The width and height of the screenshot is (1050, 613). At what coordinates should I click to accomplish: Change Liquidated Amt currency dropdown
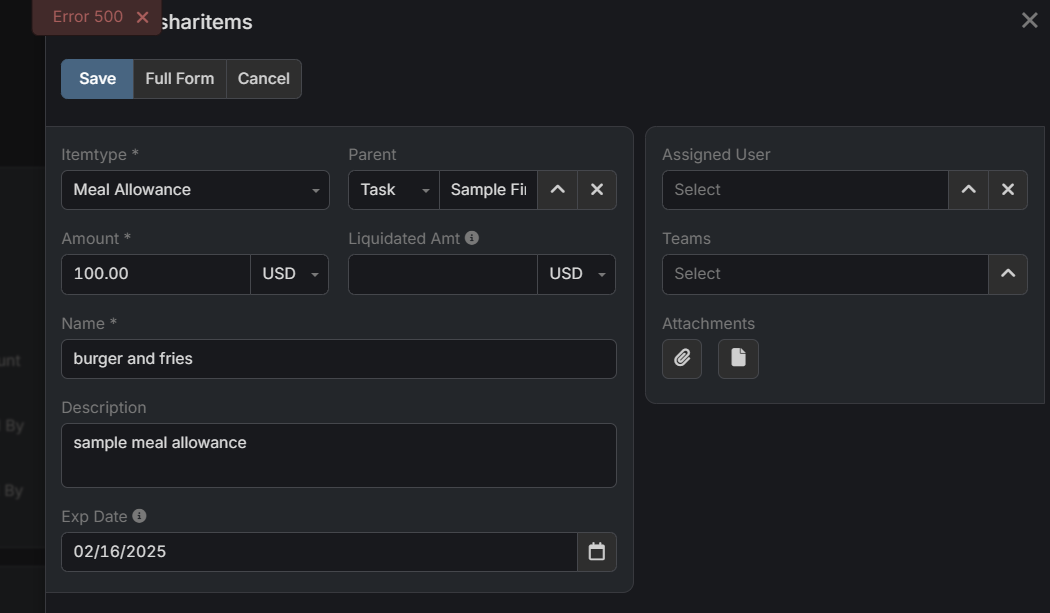(576, 274)
